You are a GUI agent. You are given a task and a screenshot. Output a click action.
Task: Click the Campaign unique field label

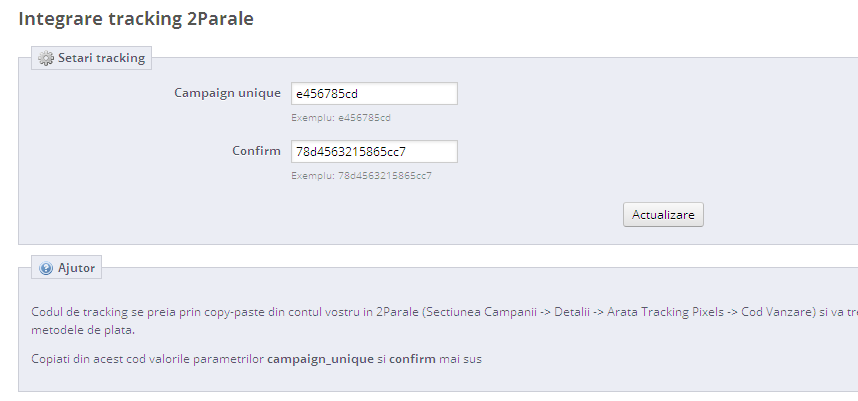click(x=227, y=93)
